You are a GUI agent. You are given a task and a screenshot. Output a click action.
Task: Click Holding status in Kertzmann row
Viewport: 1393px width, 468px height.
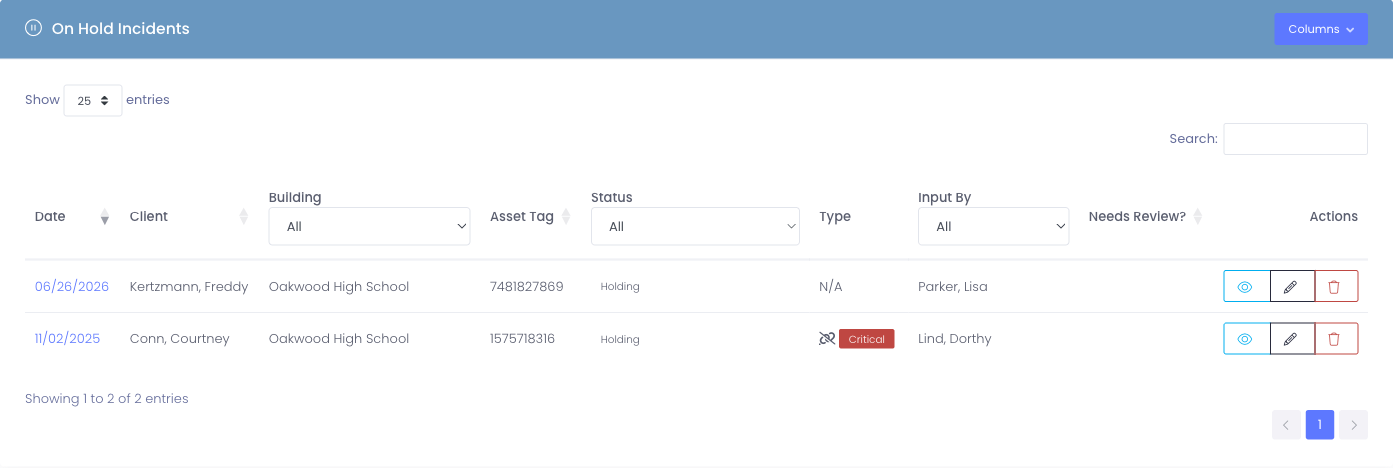[x=620, y=287]
